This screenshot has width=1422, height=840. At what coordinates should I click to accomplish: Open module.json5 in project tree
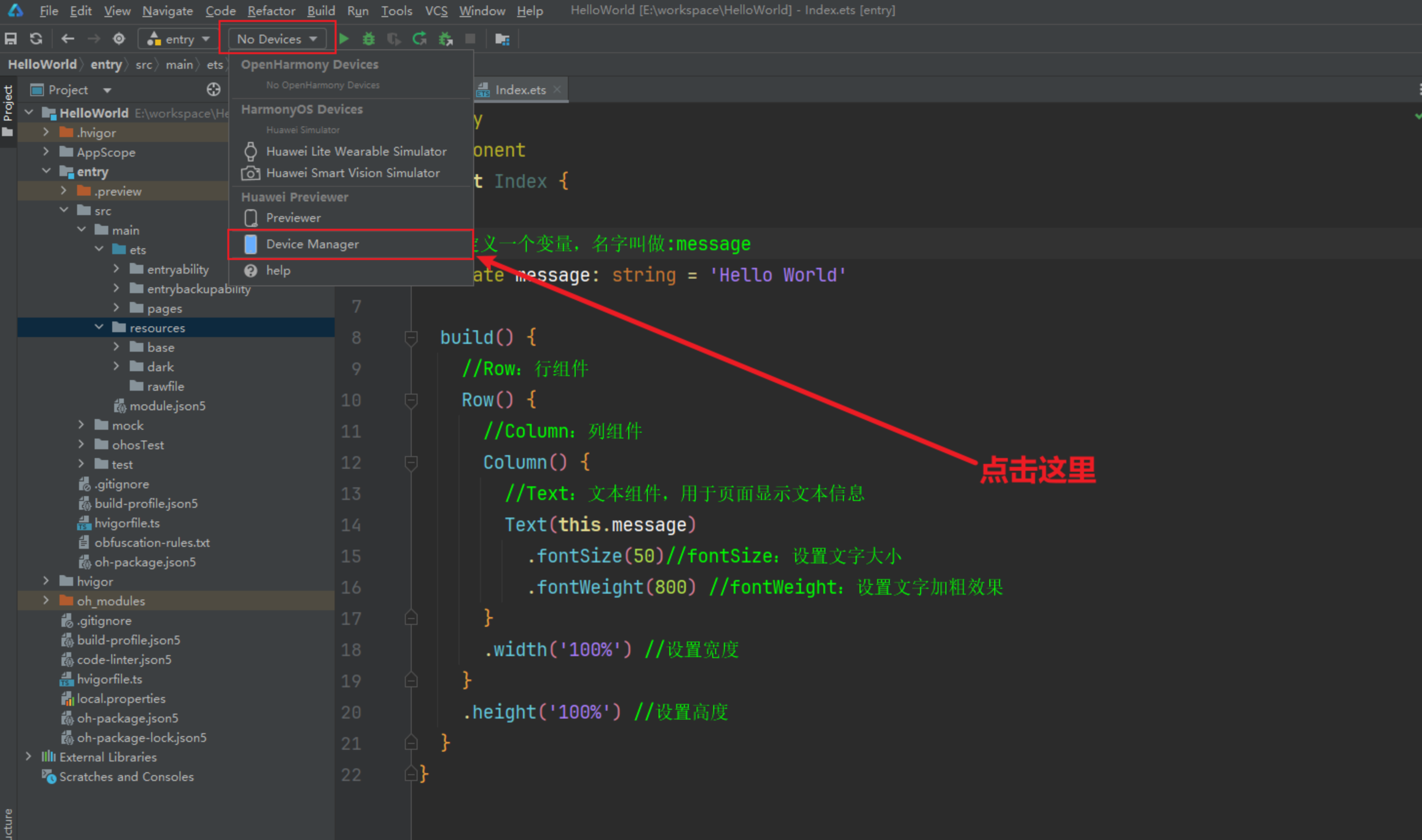click(167, 406)
